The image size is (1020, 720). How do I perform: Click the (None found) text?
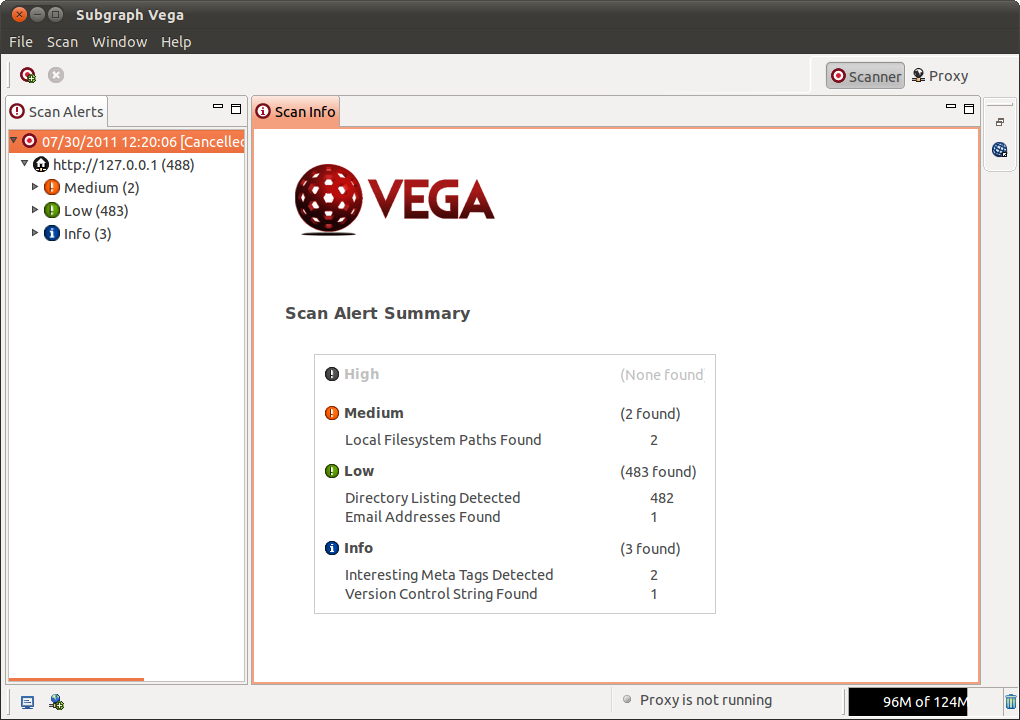tap(662, 375)
